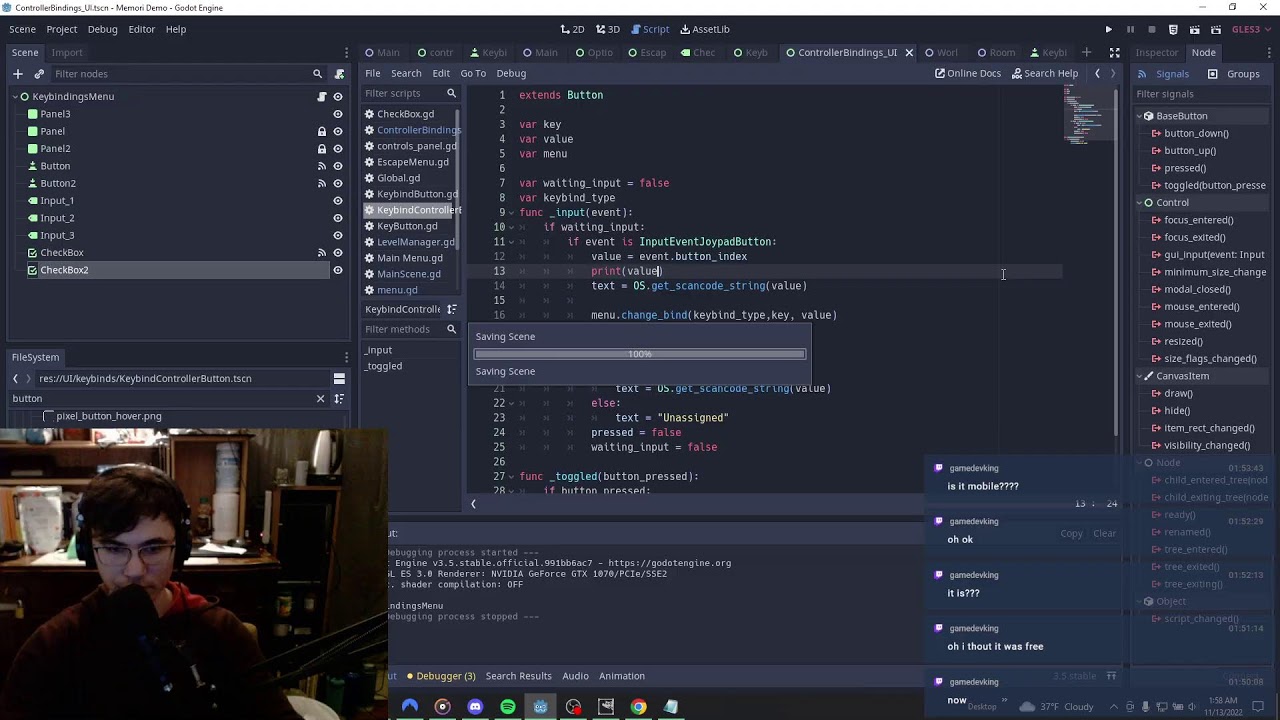Switch to the 3D workspace

point(608,29)
